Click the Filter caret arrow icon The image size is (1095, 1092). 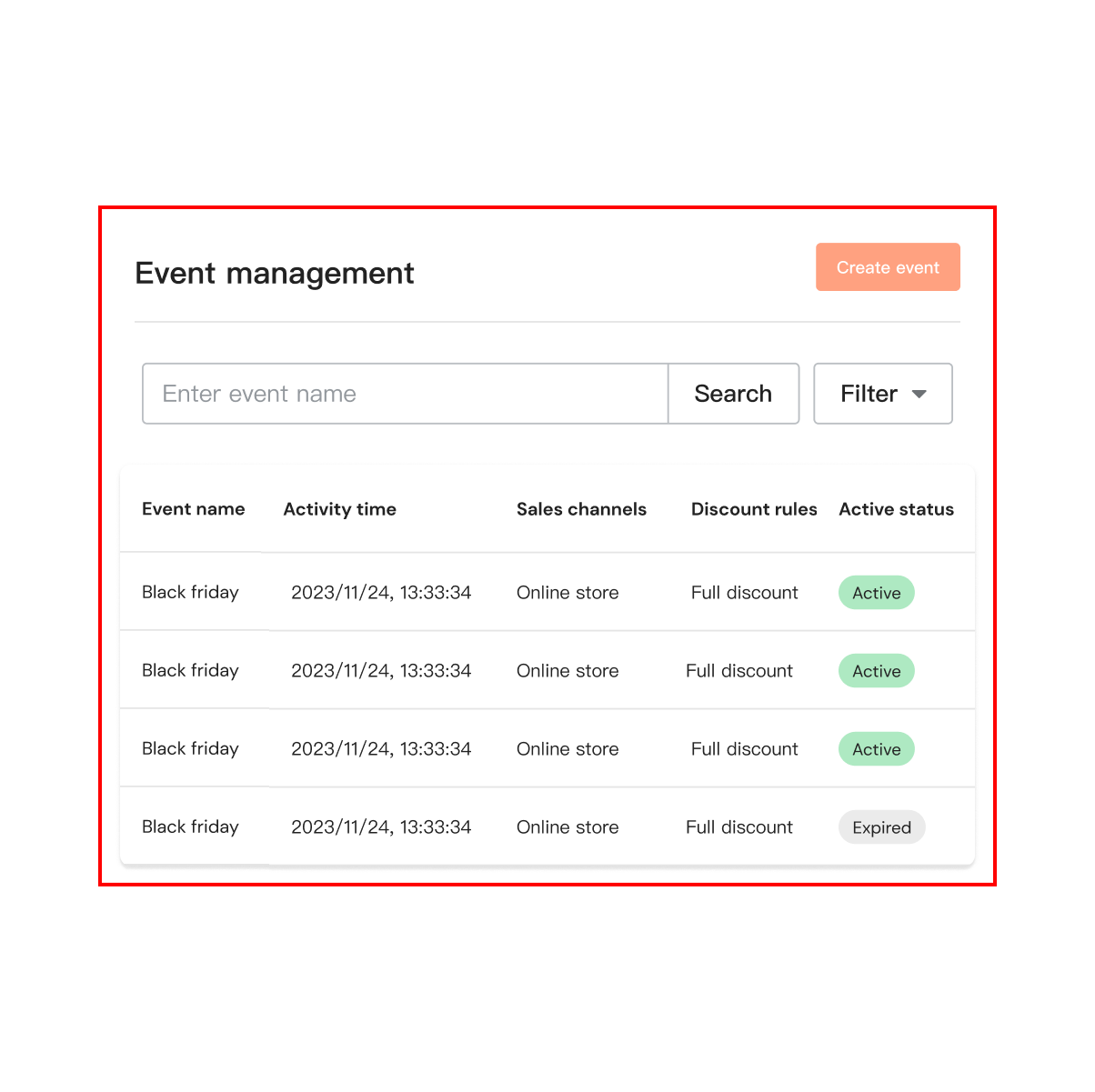click(919, 395)
